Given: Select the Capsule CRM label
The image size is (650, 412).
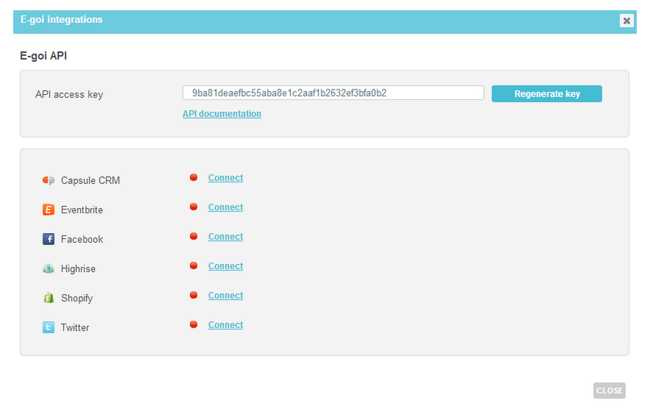Looking at the screenshot, I should [x=90, y=180].
